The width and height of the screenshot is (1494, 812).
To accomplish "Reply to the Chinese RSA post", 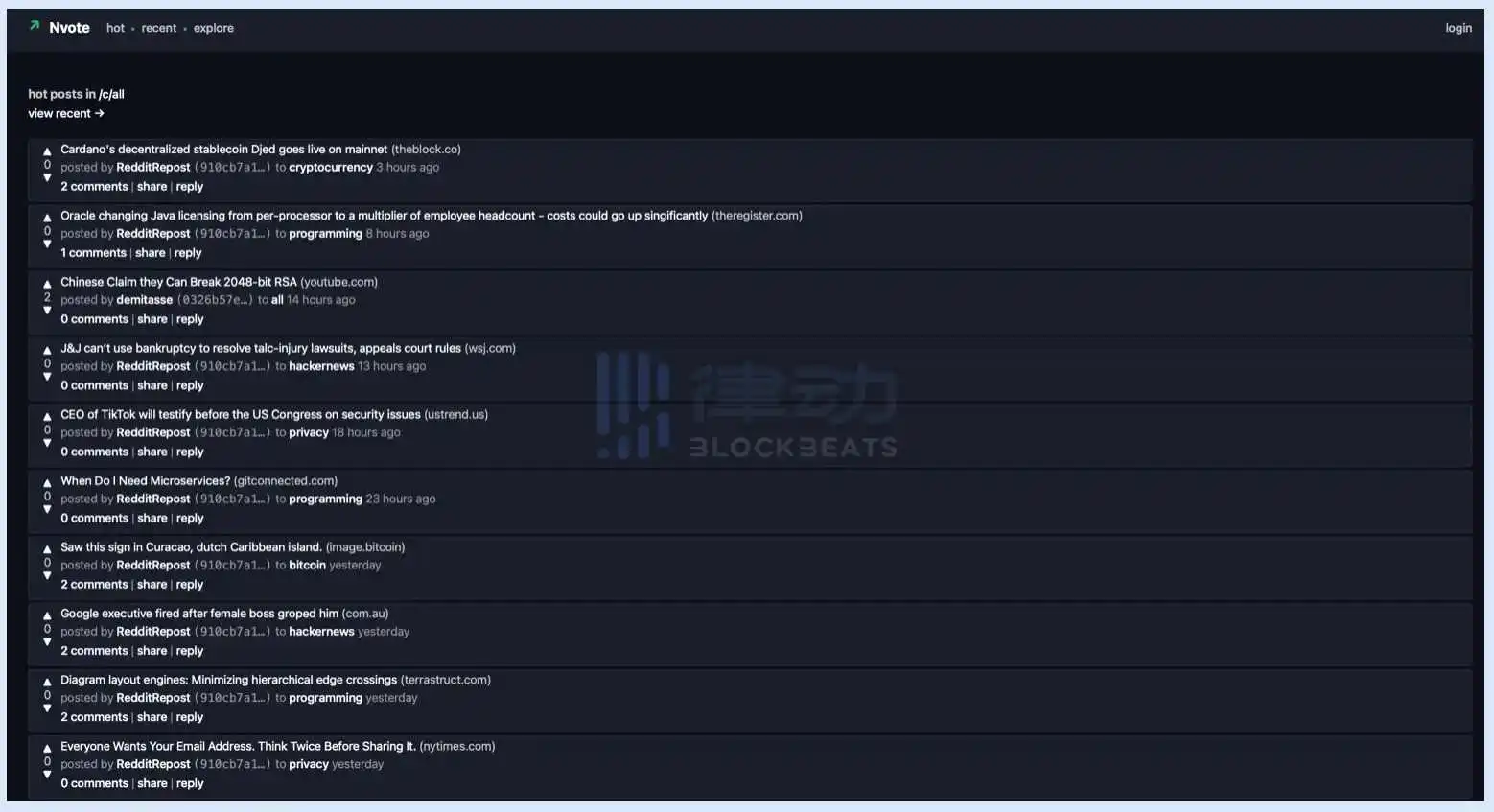I will click(190, 319).
